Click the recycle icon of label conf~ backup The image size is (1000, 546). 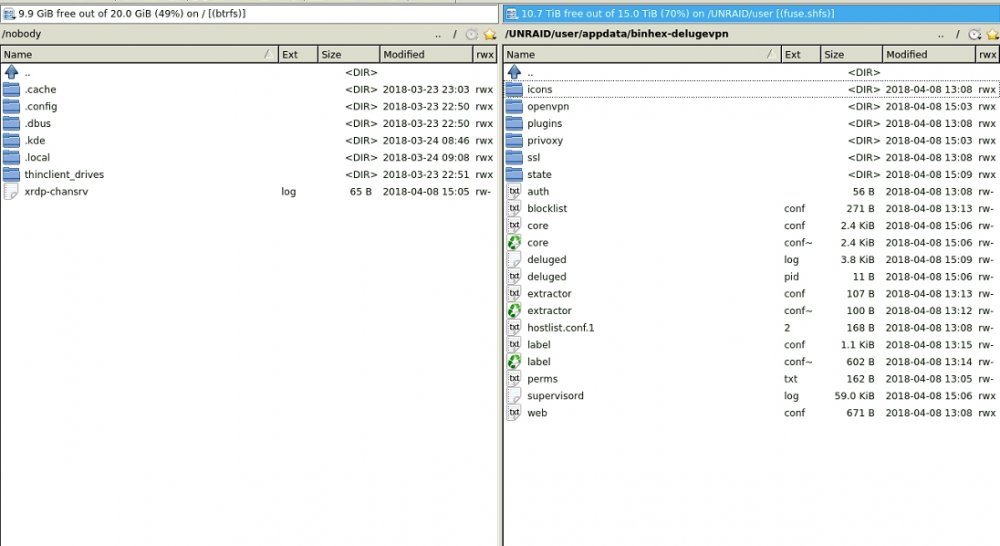515,362
